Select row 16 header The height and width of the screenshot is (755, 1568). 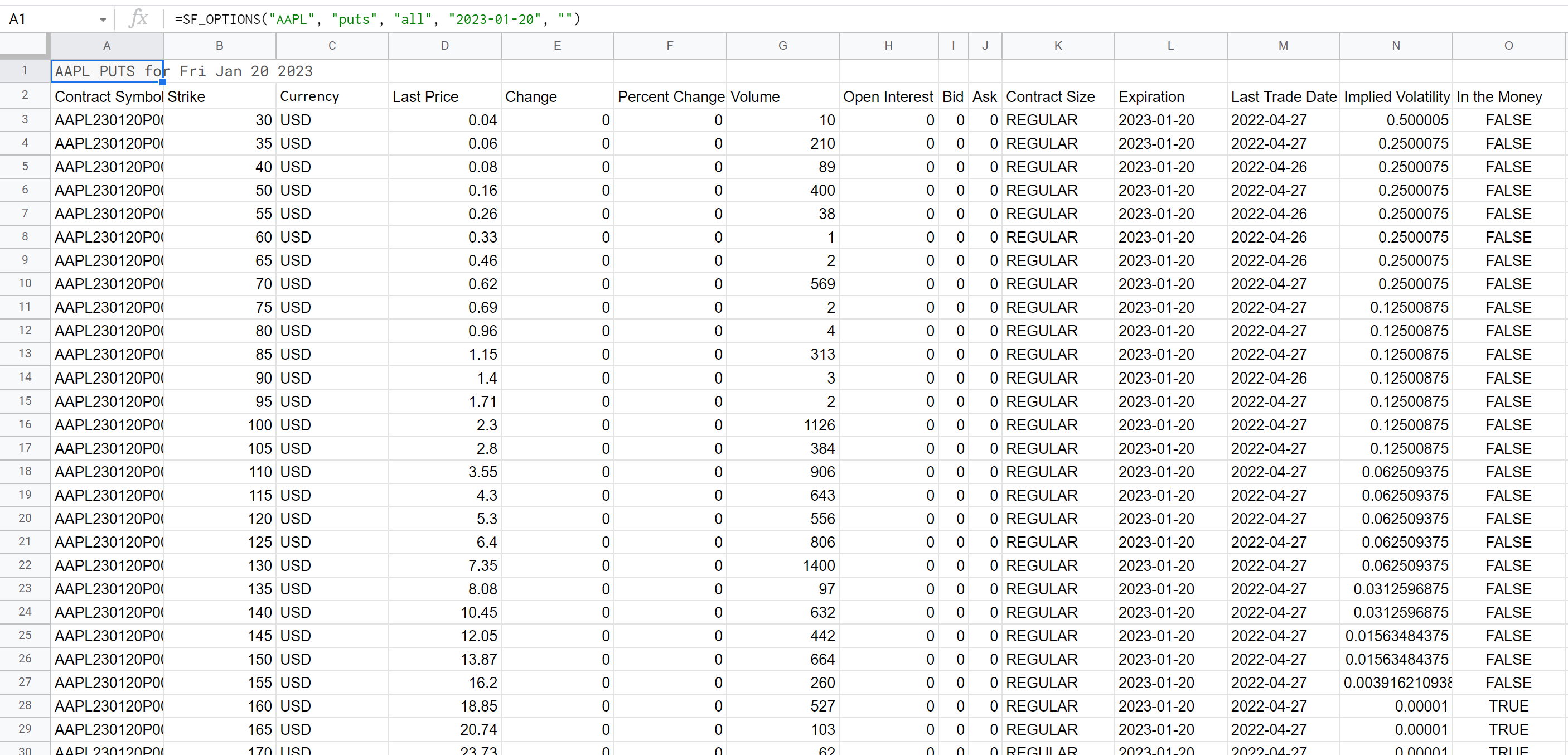pos(25,424)
